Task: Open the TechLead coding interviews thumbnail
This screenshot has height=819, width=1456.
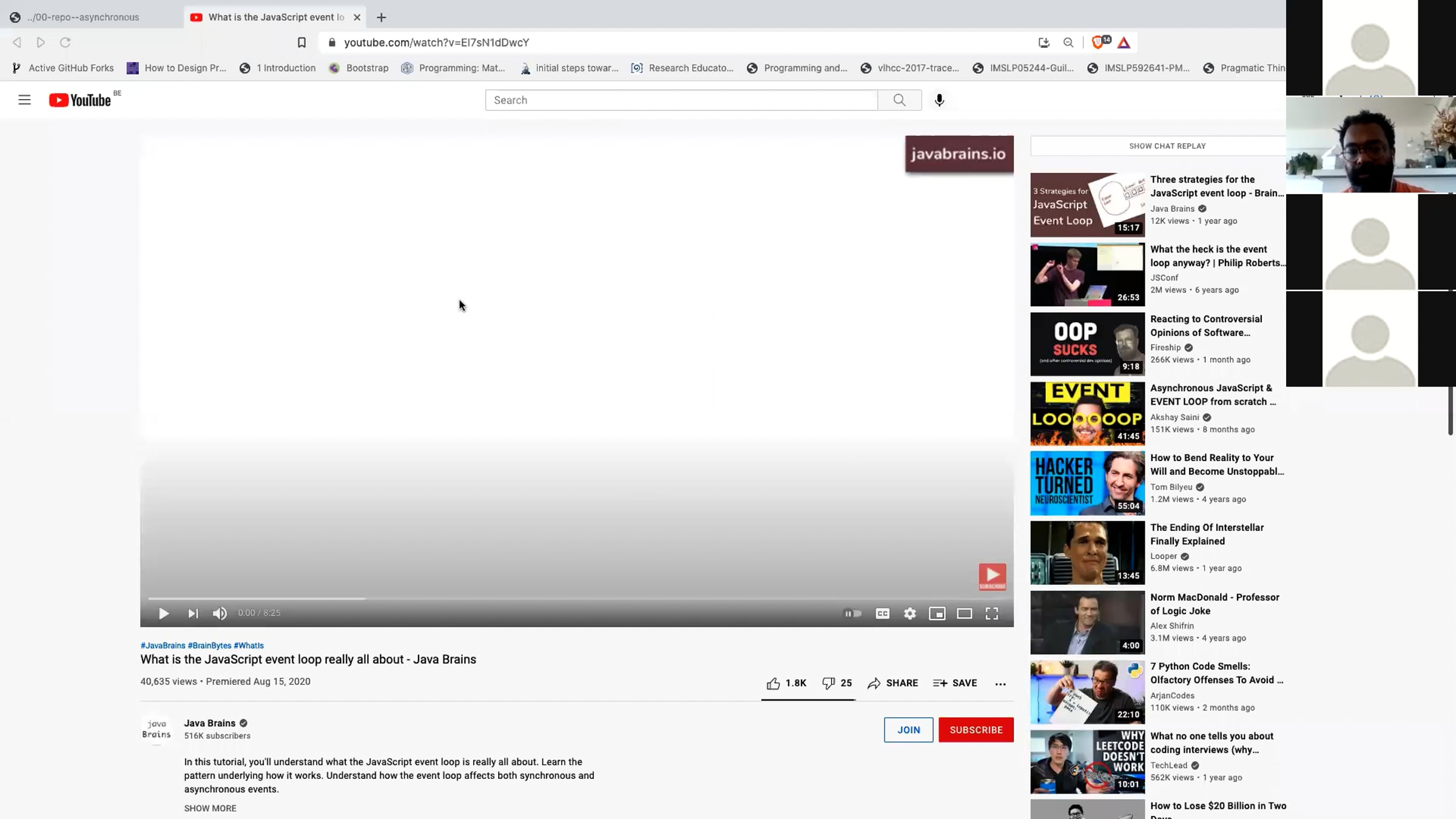Action: 1087,762
